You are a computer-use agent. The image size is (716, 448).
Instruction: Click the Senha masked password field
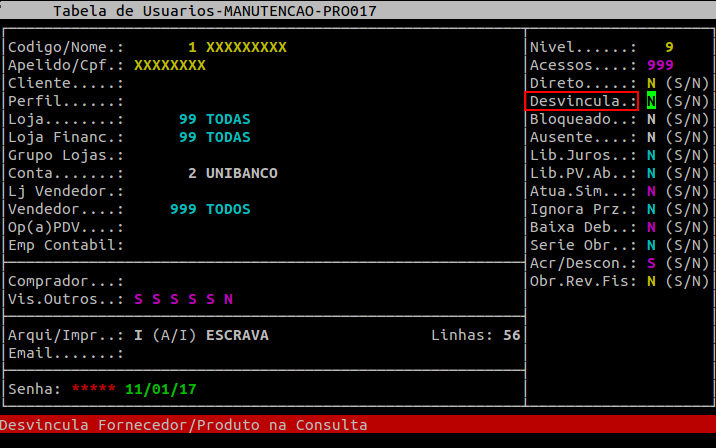click(x=94, y=389)
